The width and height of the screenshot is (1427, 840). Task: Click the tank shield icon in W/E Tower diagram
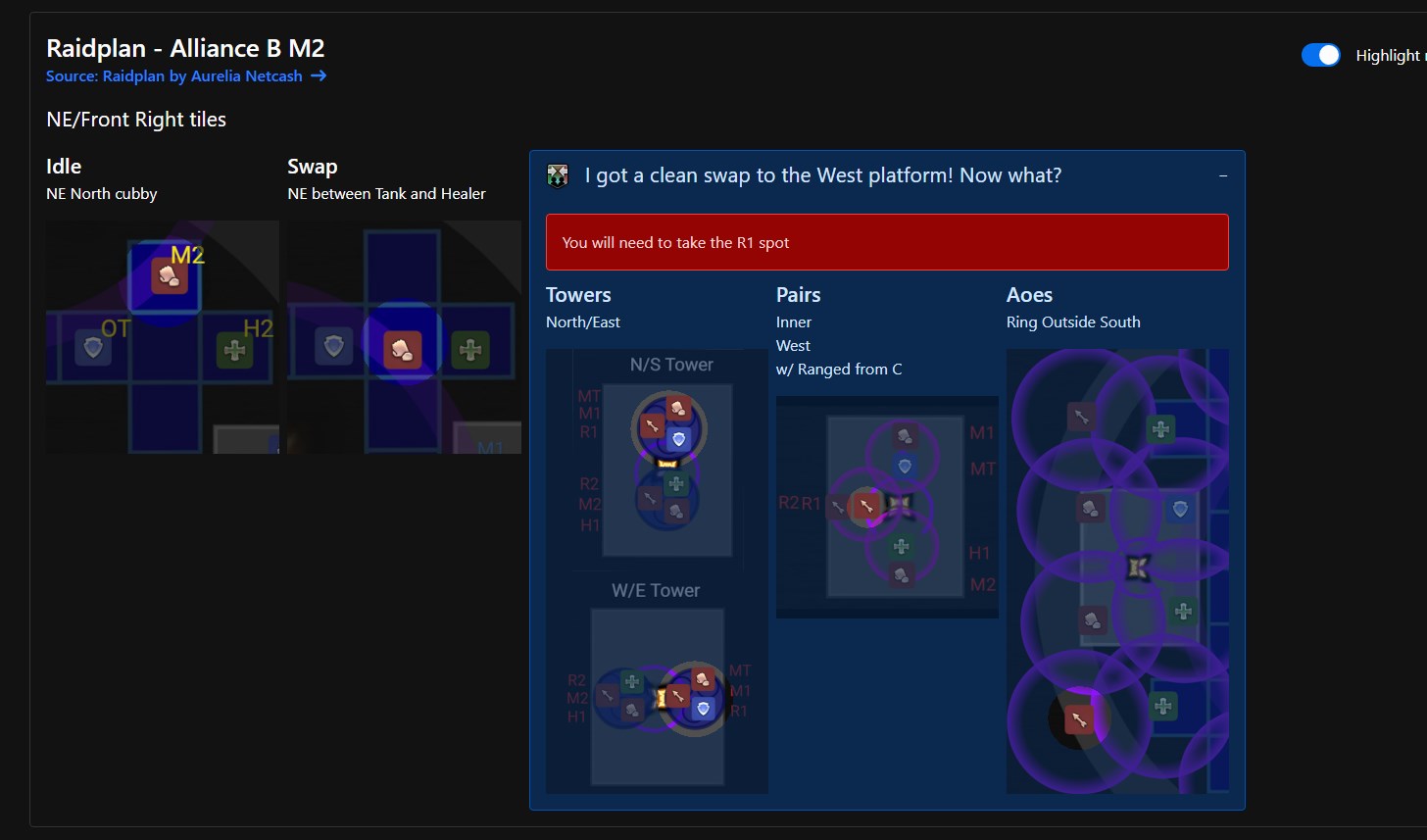(x=703, y=708)
